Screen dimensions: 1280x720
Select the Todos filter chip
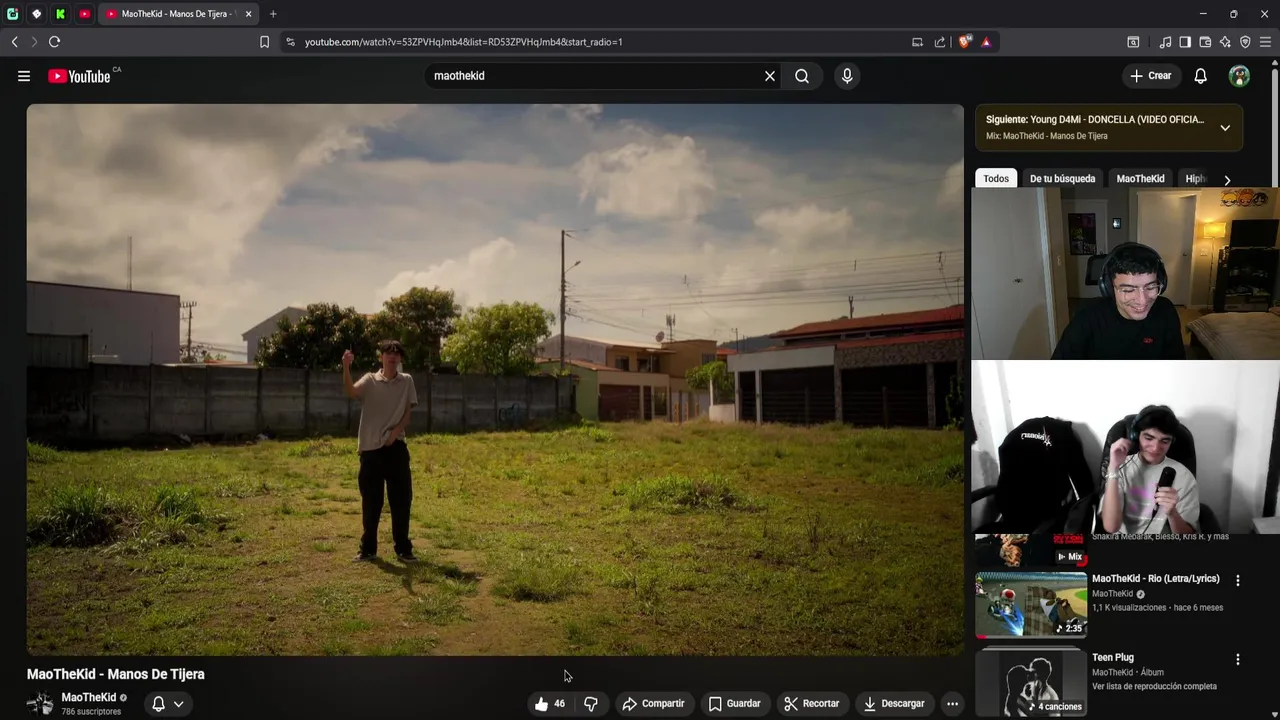996,179
